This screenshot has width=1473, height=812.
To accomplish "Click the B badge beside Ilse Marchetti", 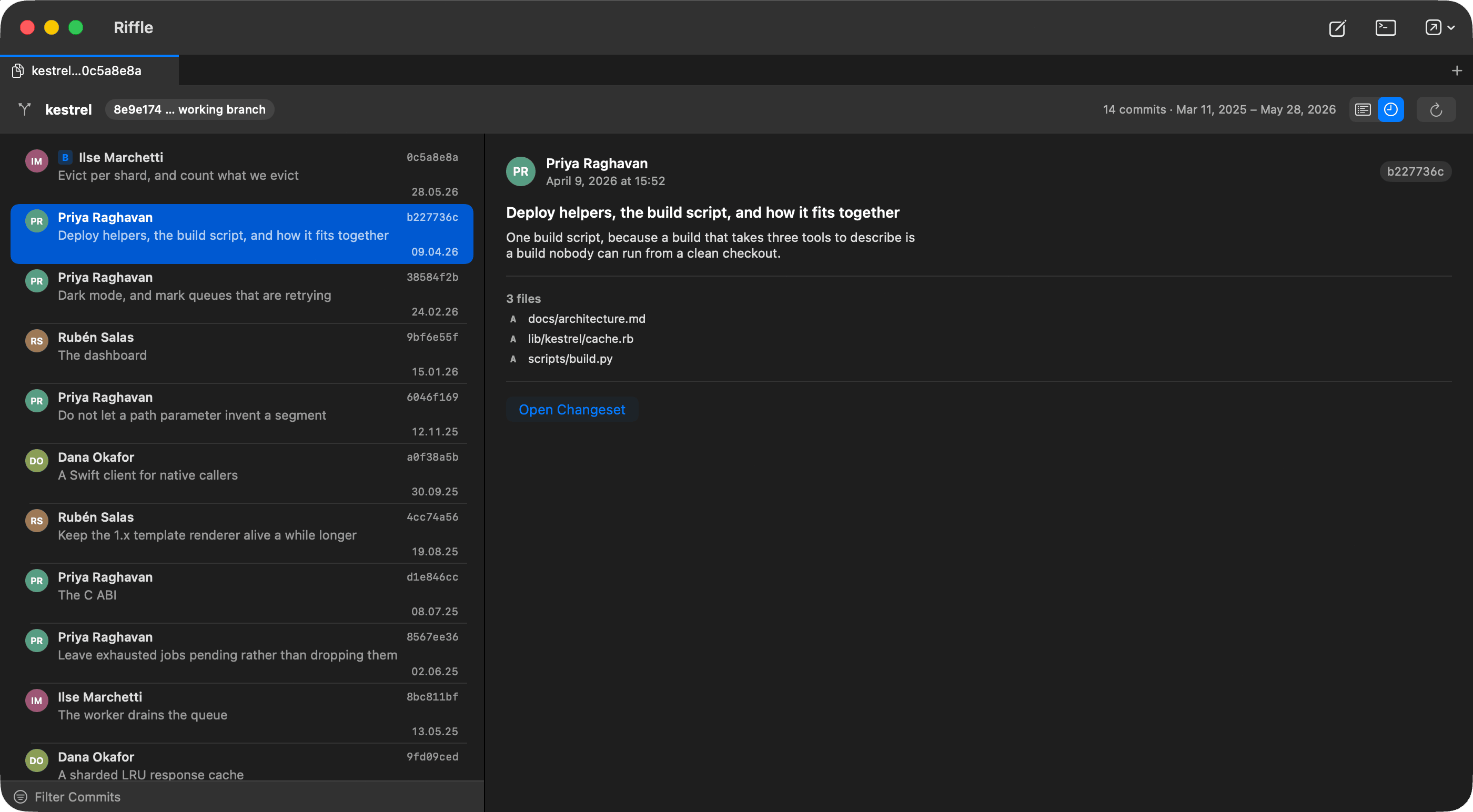I will (65, 157).
